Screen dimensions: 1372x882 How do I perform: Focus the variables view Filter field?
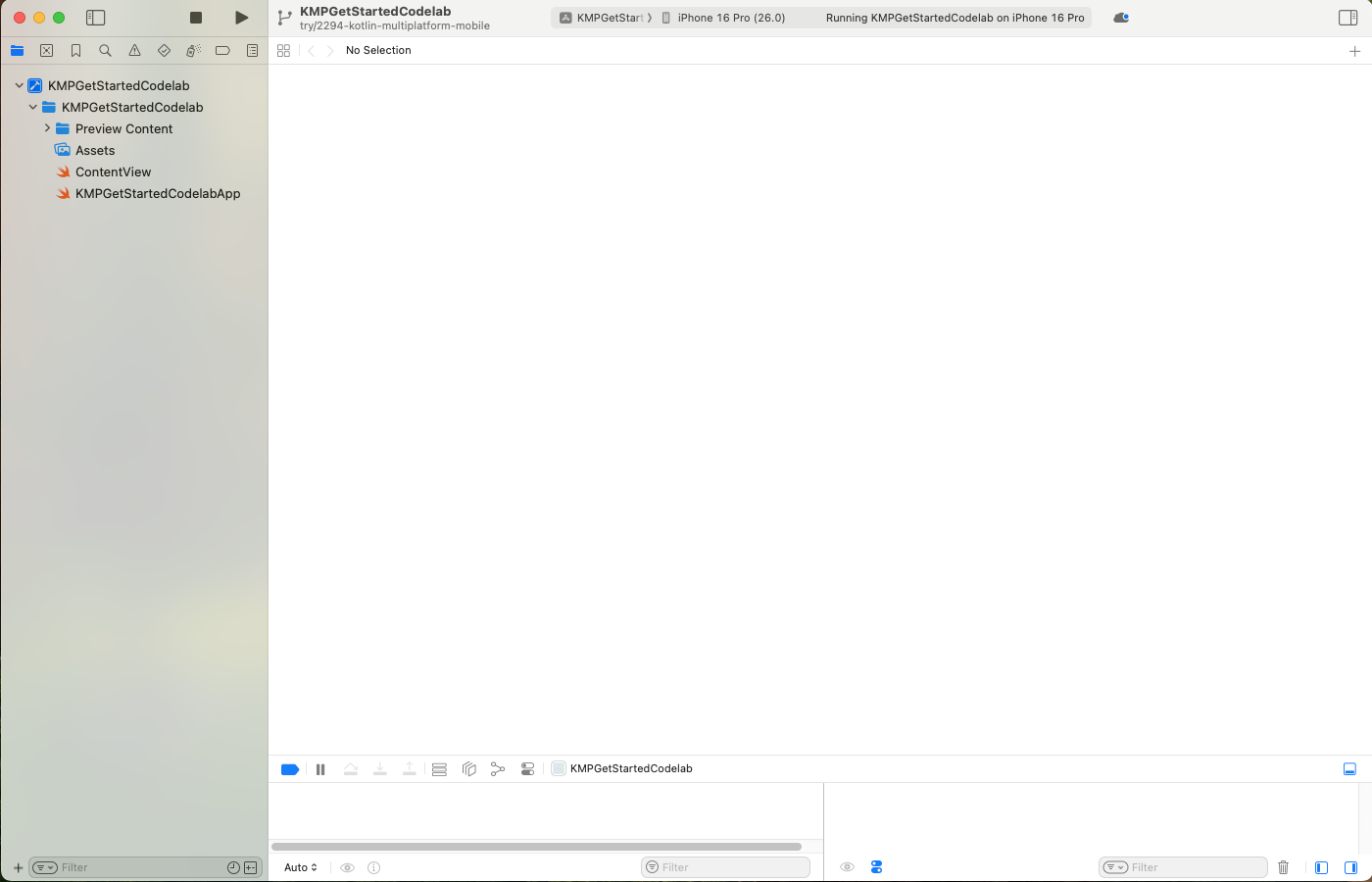(726, 867)
